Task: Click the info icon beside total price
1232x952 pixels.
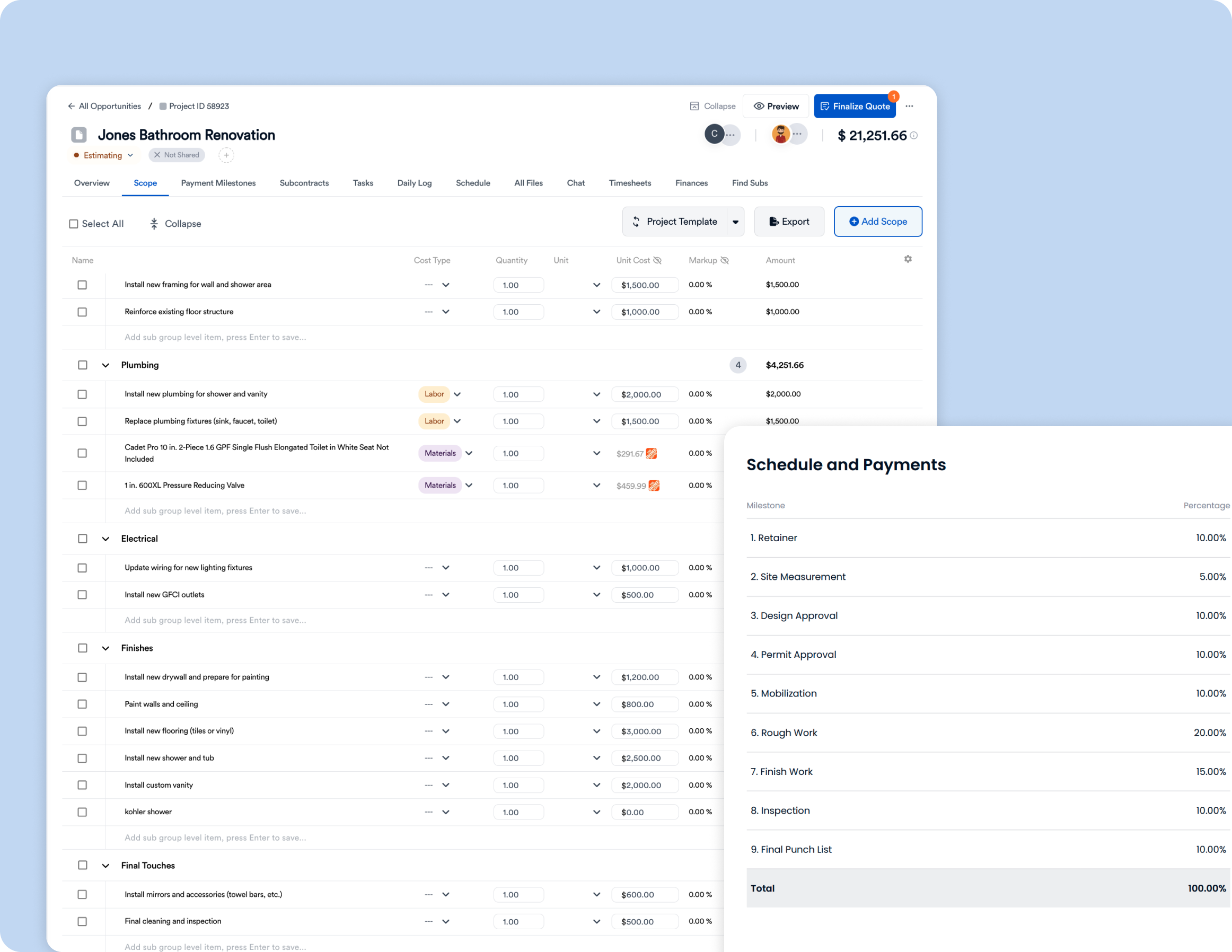Action: [914, 135]
